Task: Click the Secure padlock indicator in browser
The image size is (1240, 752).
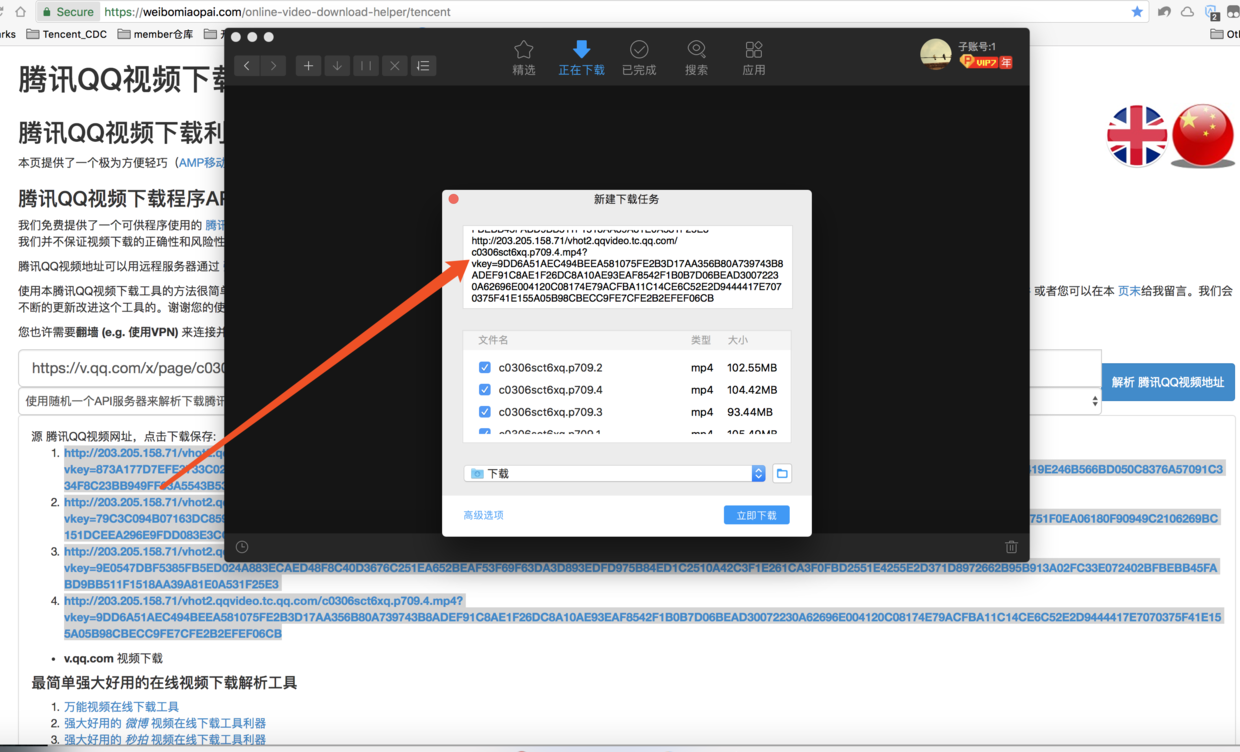Action: [68, 12]
